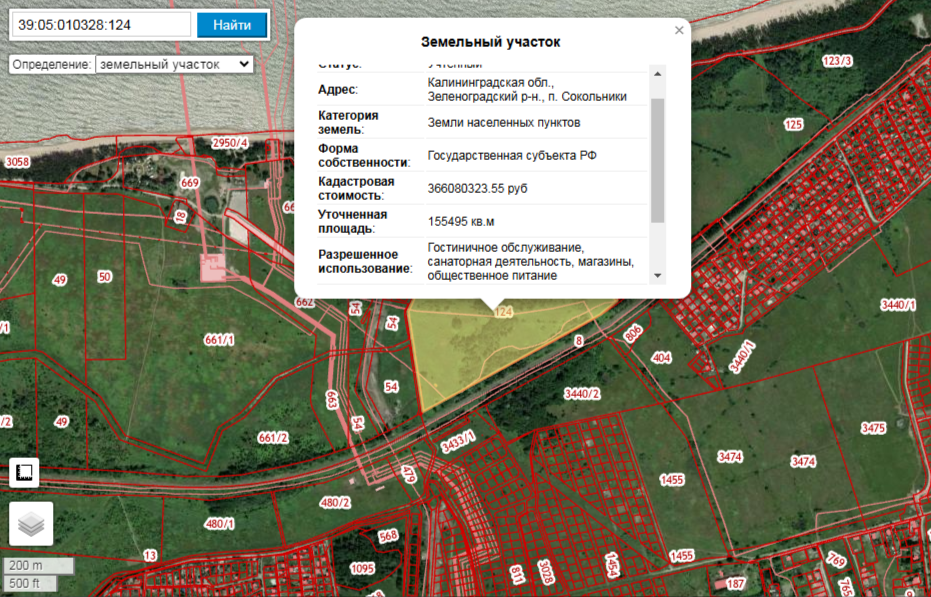Click the parcel labeled 568
The image size is (931, 597).
pos(389,537)
